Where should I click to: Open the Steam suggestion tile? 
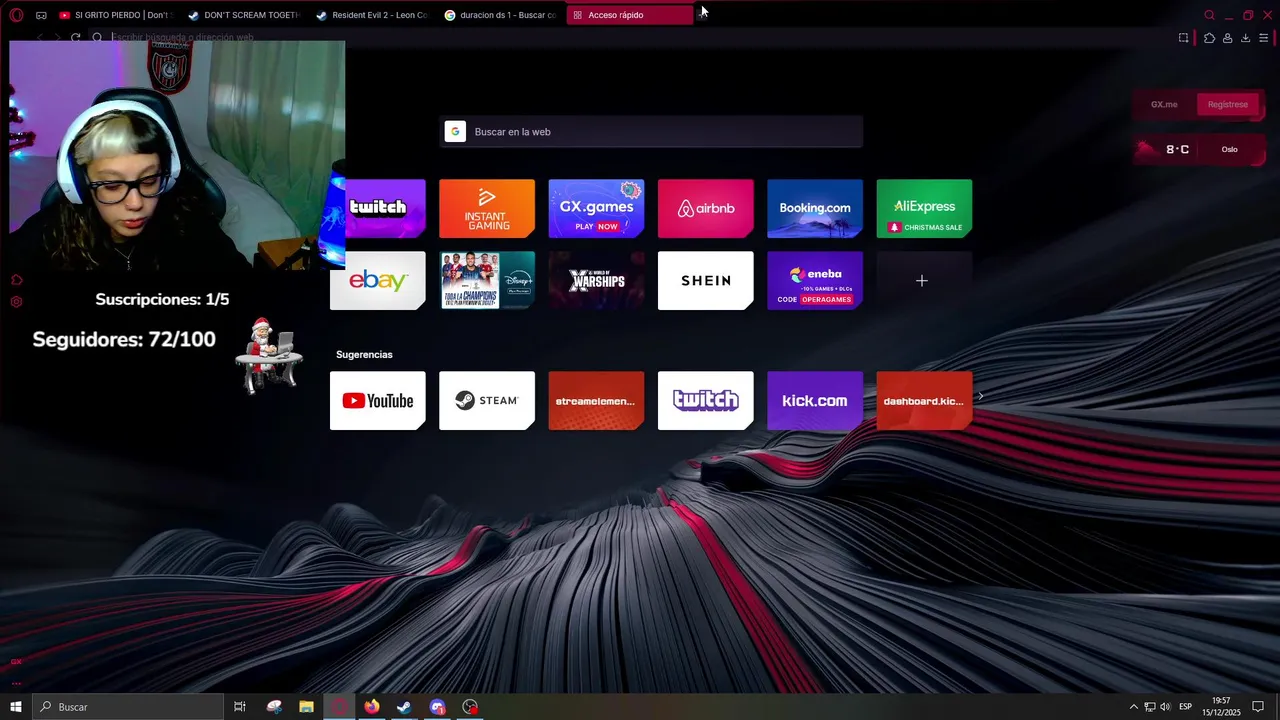(x=487, y=400)
